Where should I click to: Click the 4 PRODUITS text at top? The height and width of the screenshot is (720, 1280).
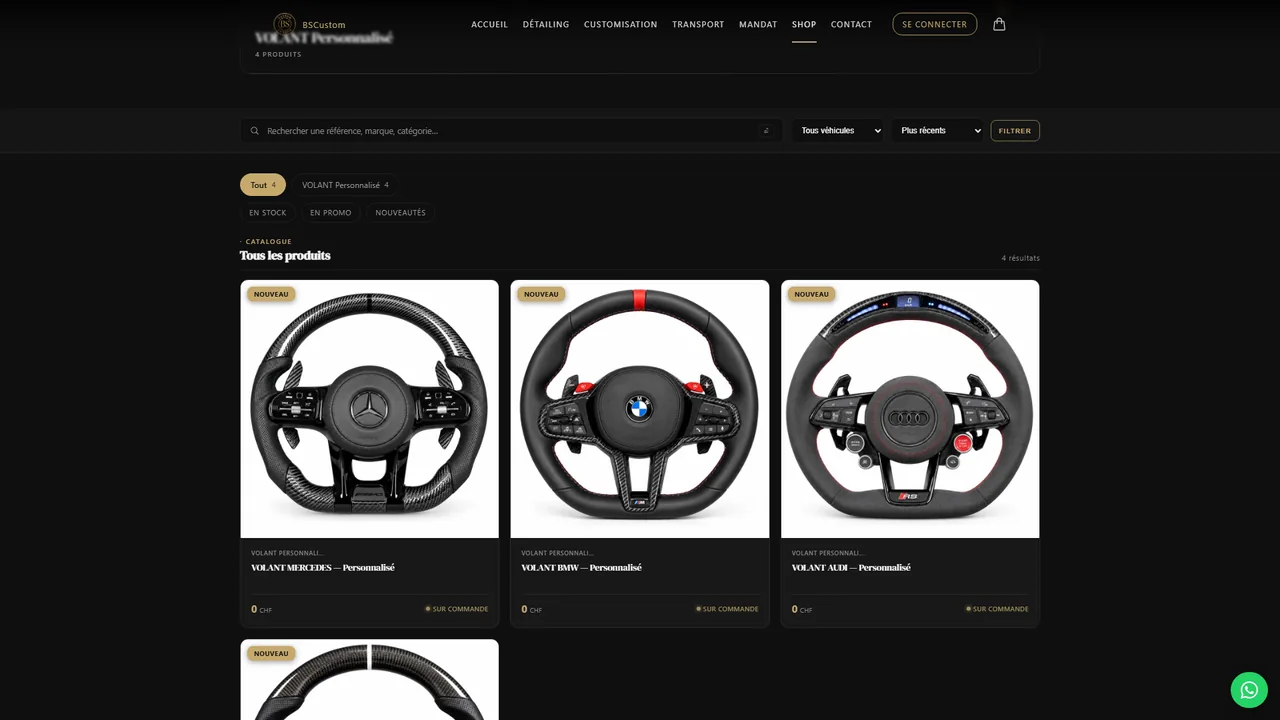coord(278,54)
